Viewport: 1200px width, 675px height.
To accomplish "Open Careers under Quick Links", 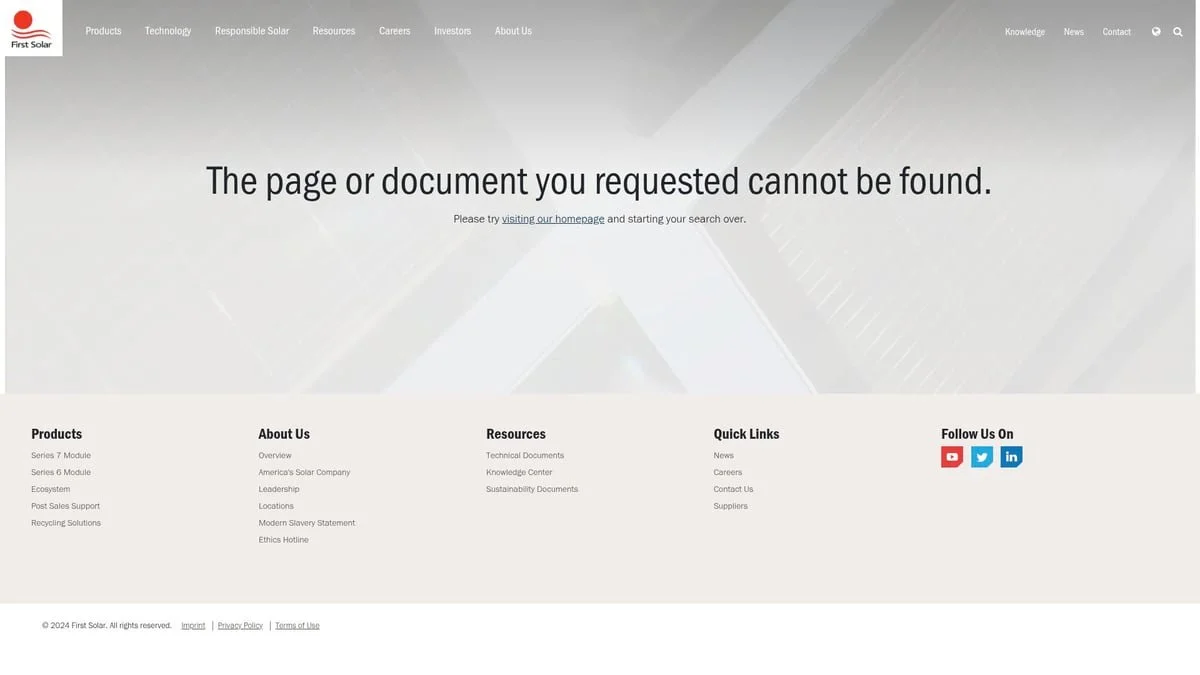I will tap(728, 473).
